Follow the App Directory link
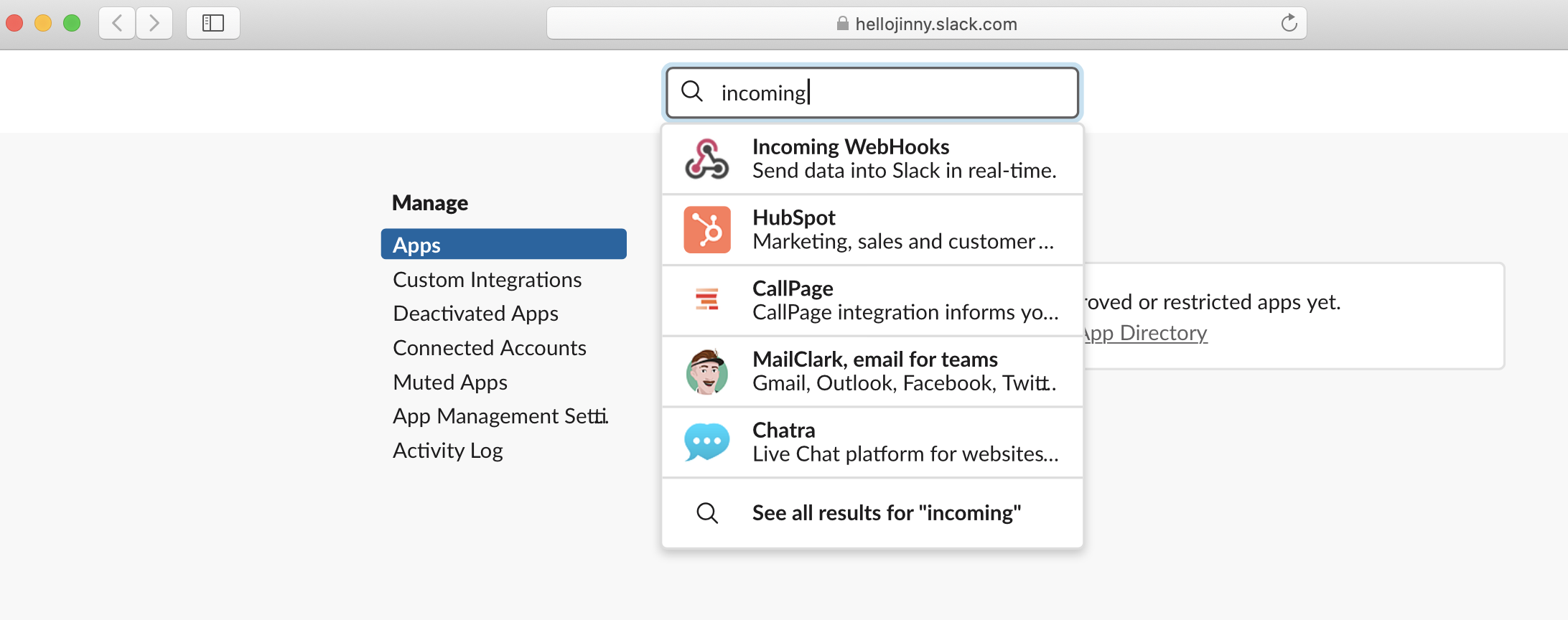Screen dimensions: 1568x620 (1146, 333)
